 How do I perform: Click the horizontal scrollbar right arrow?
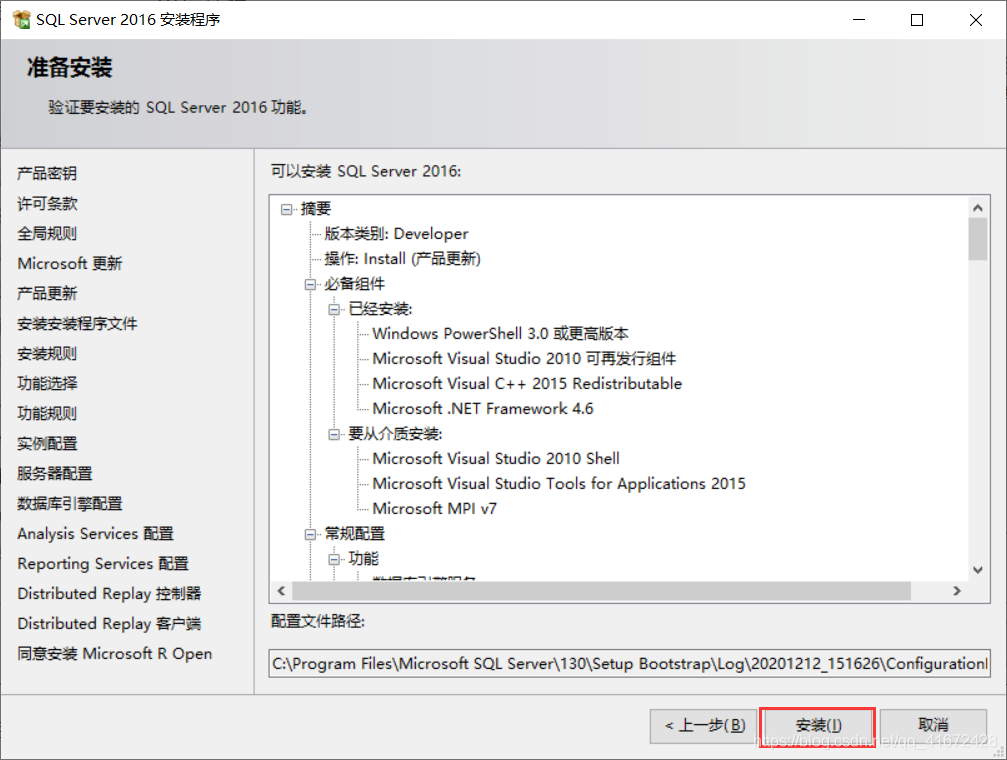point(957,590)
